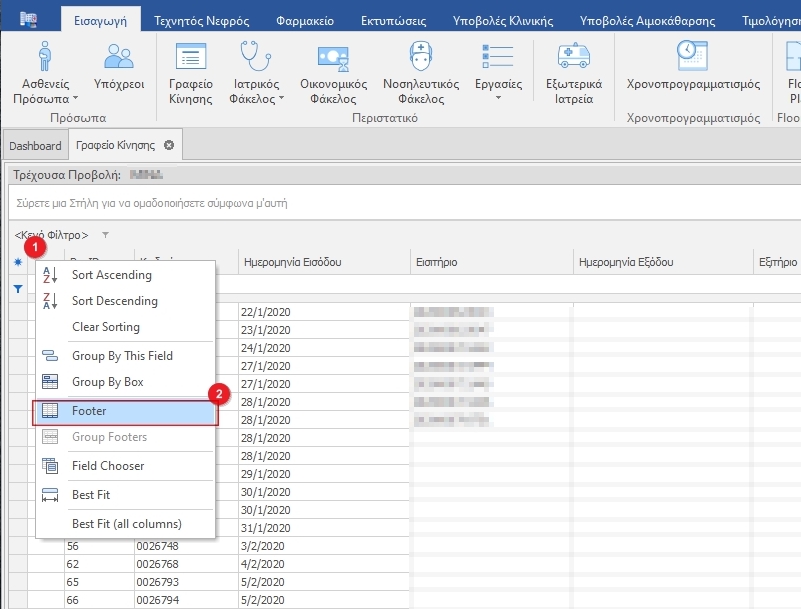Open Χρονοπρογραμματισμός clock icon
This screenshot has width=801, height=609.
(692, 55)
